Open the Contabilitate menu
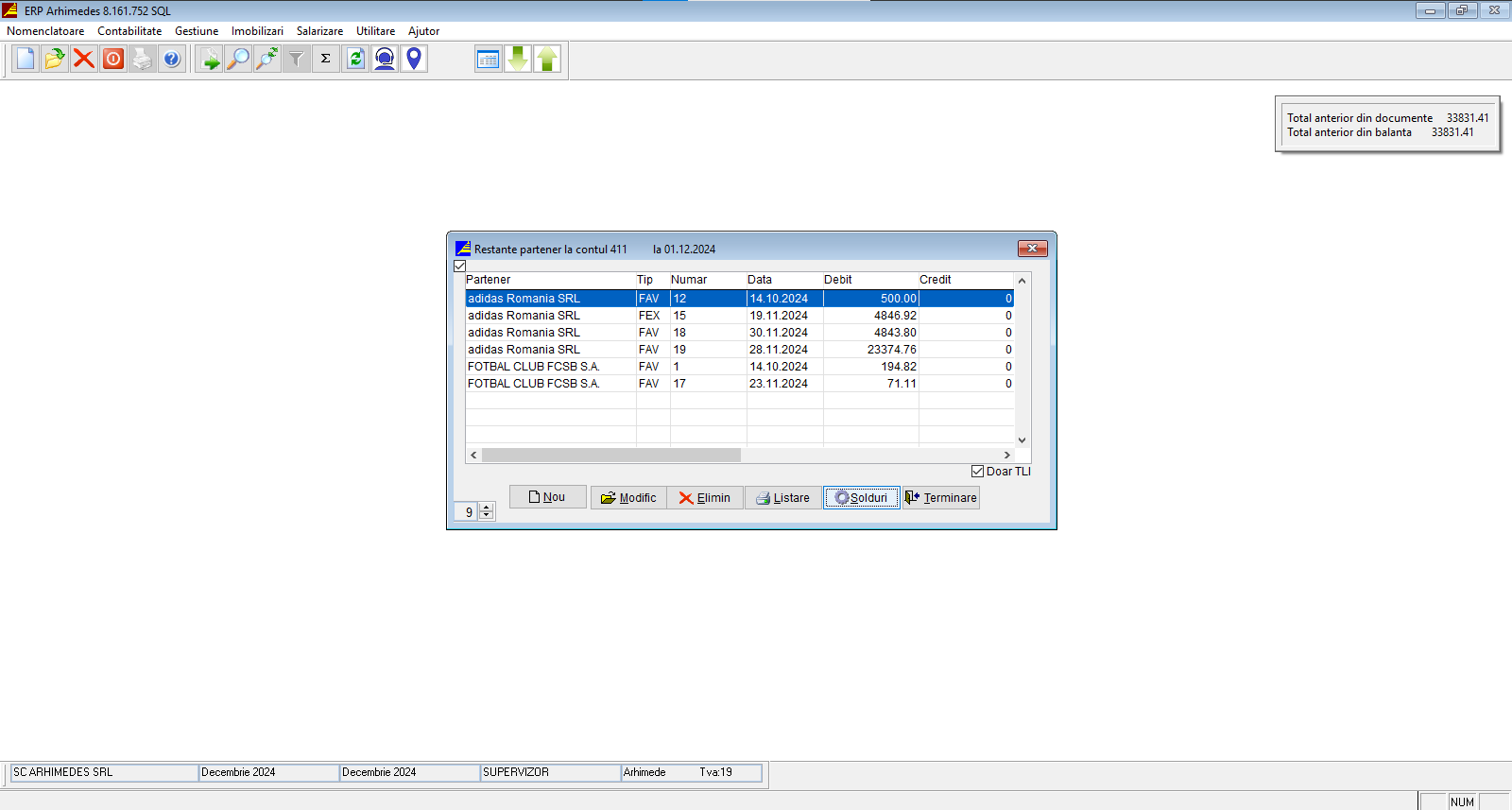This screenshot has height=810, width=1512. tap(129, 31)
